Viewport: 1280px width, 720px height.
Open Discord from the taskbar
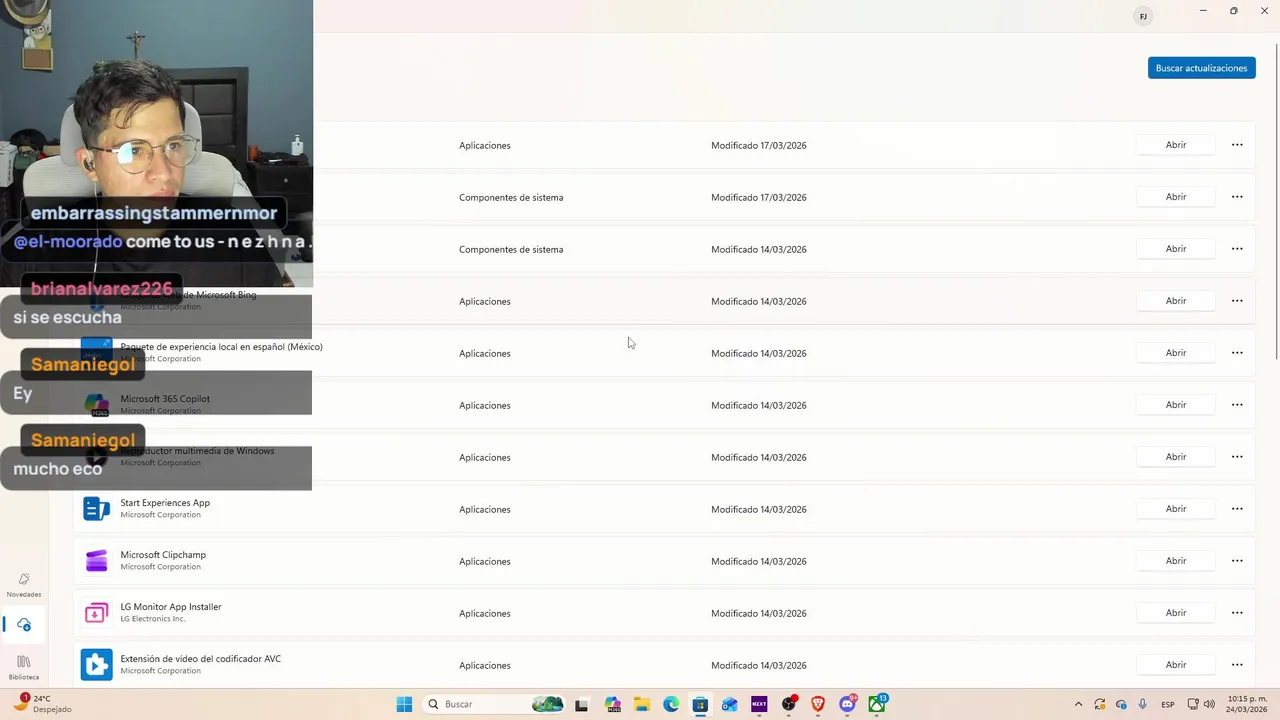pyautogui.click(x=848, y=704)
